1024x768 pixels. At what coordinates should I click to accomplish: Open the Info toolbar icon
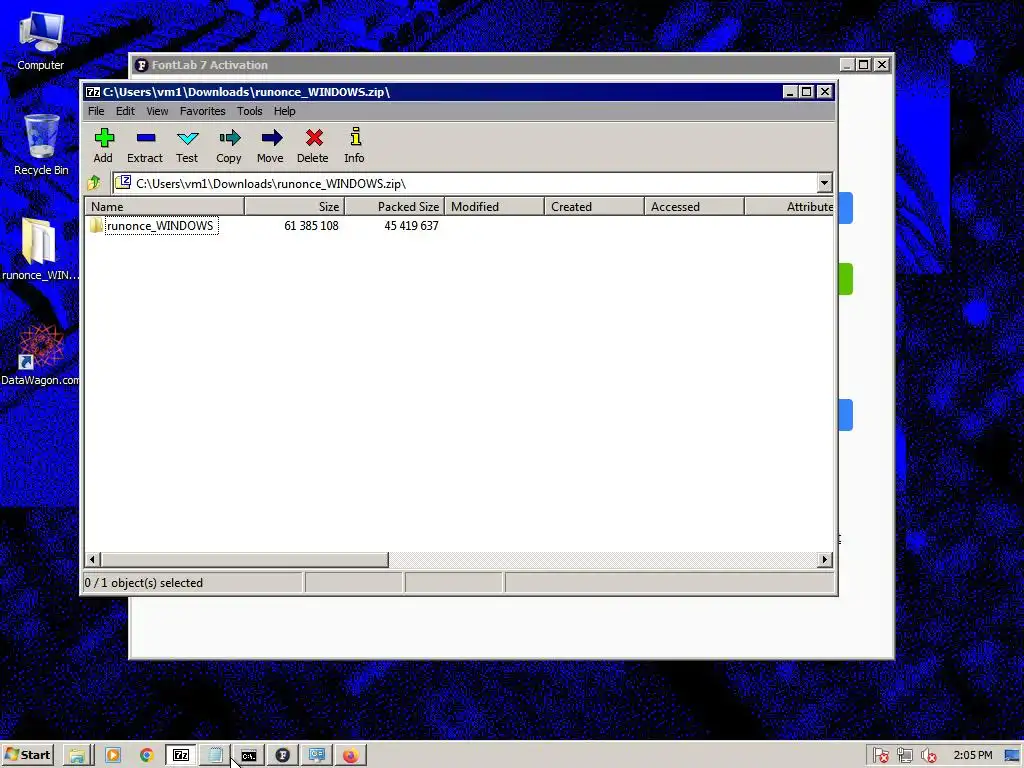click(355, 136)
